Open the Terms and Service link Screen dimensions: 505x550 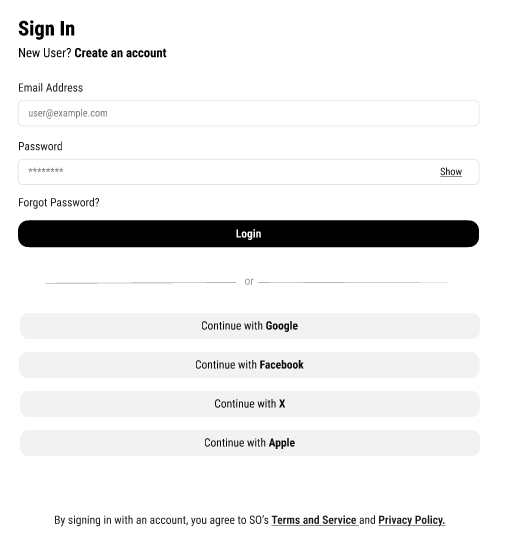(x=314, y=520)
